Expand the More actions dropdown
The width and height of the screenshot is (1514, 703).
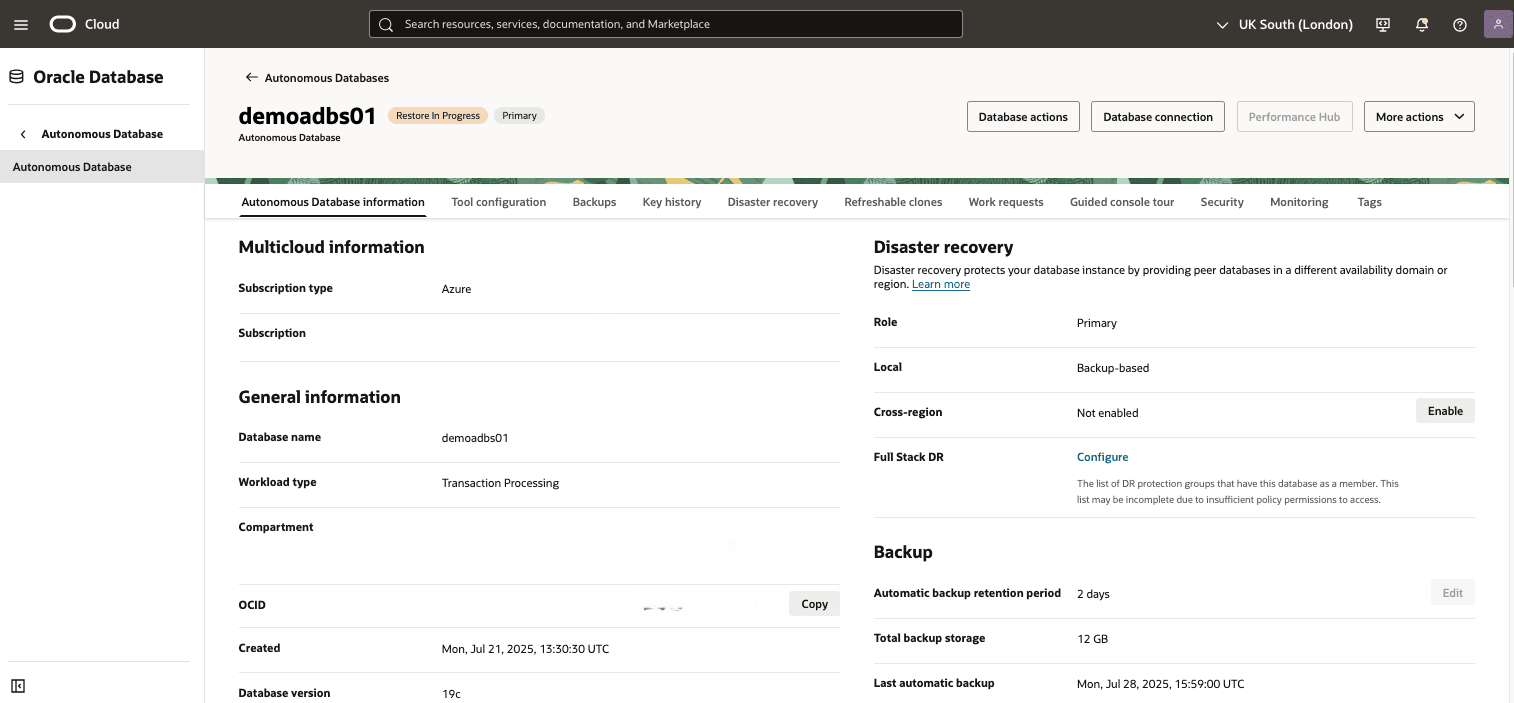pos(1419,116)
